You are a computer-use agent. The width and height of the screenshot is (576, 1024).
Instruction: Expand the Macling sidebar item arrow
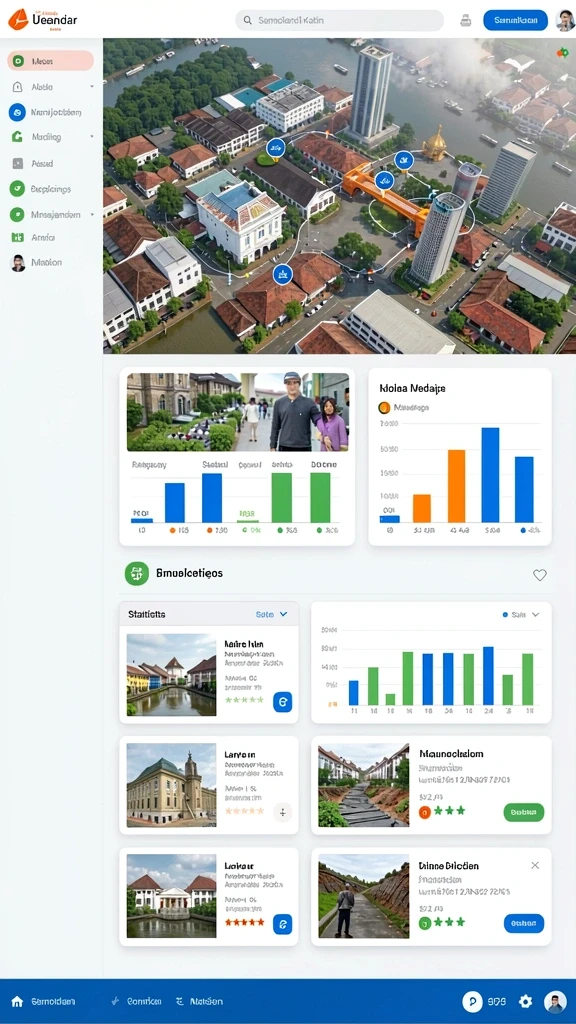coord(92,137)
